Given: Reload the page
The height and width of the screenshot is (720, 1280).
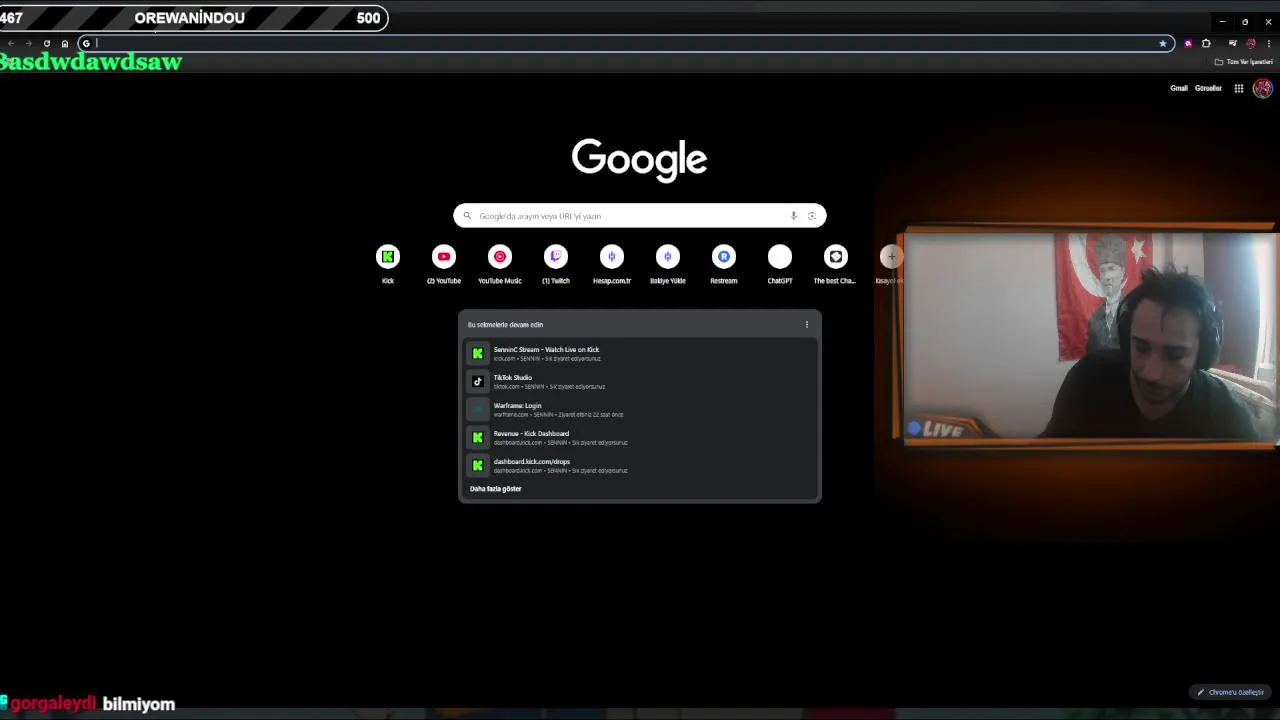Looking at the screenshot, I should point(47,43).
